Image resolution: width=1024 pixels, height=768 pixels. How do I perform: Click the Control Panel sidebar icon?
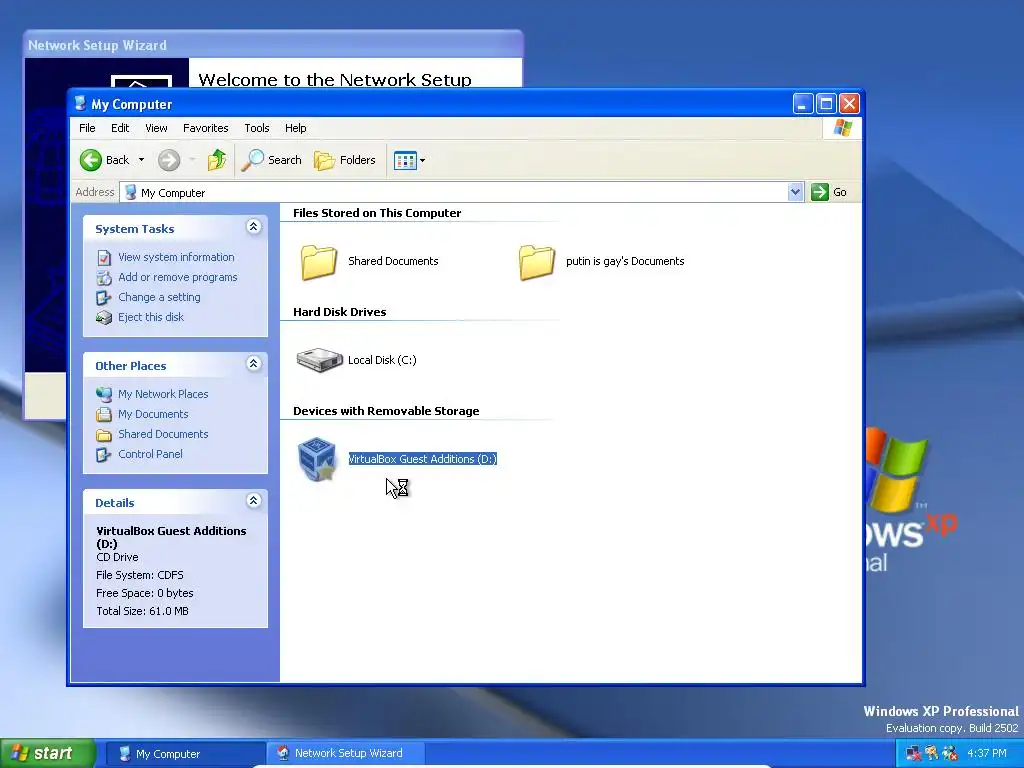click(x=104, y=455)
